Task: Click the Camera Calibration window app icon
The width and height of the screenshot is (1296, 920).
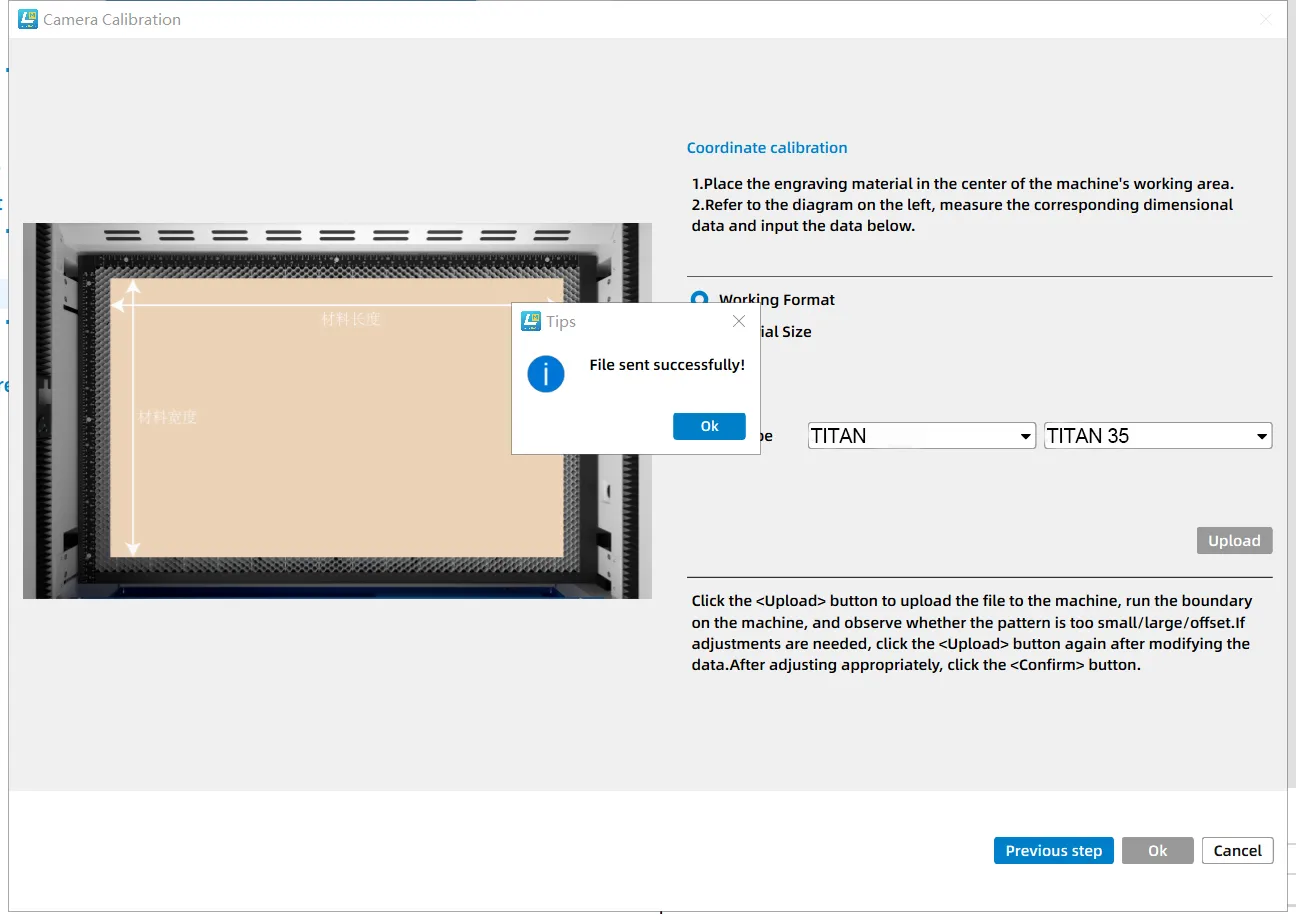Action: pos(27,19)
